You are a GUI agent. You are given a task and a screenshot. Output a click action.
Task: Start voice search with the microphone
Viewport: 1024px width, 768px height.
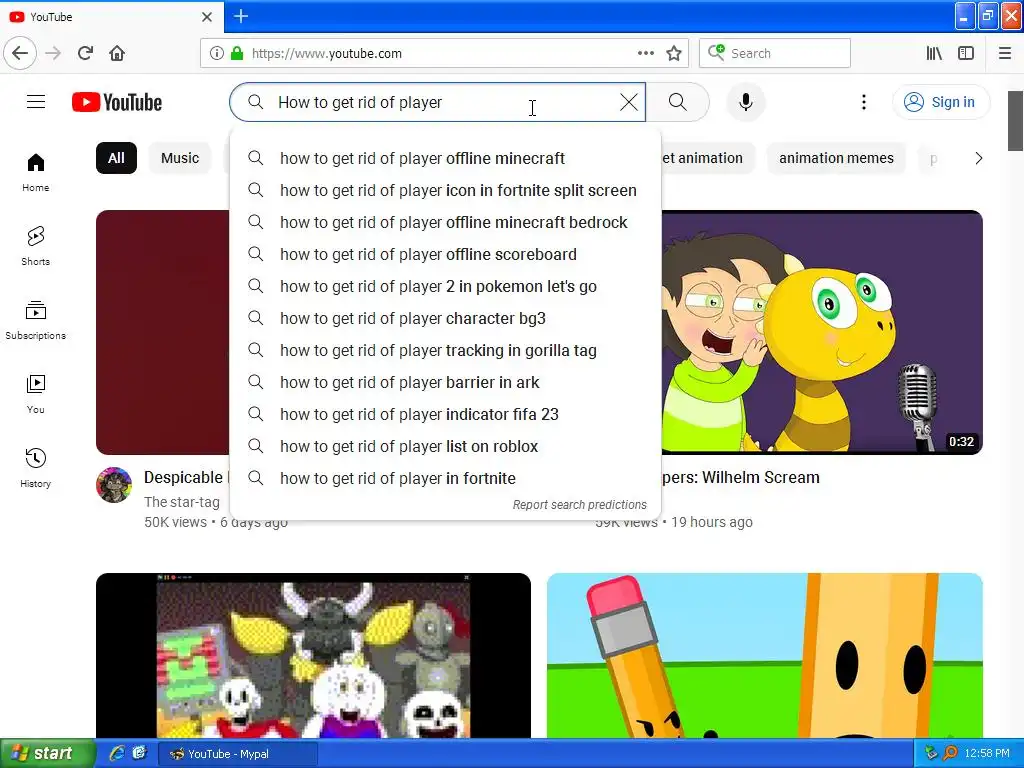pos(746,102)
